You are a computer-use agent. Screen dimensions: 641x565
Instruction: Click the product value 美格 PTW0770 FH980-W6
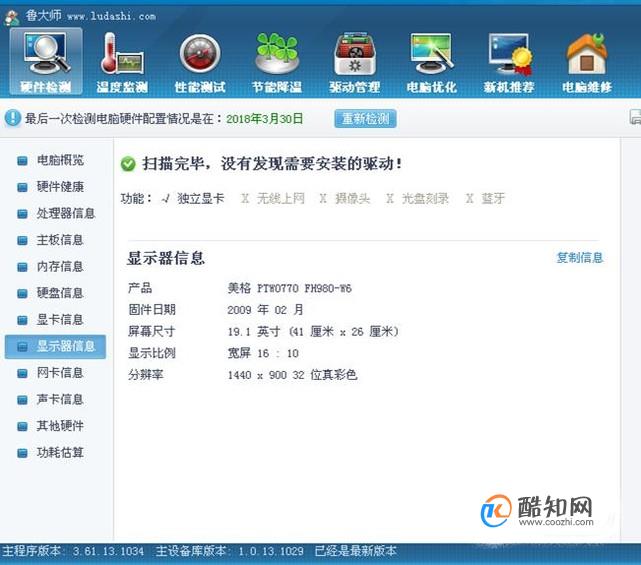[289, 288]
